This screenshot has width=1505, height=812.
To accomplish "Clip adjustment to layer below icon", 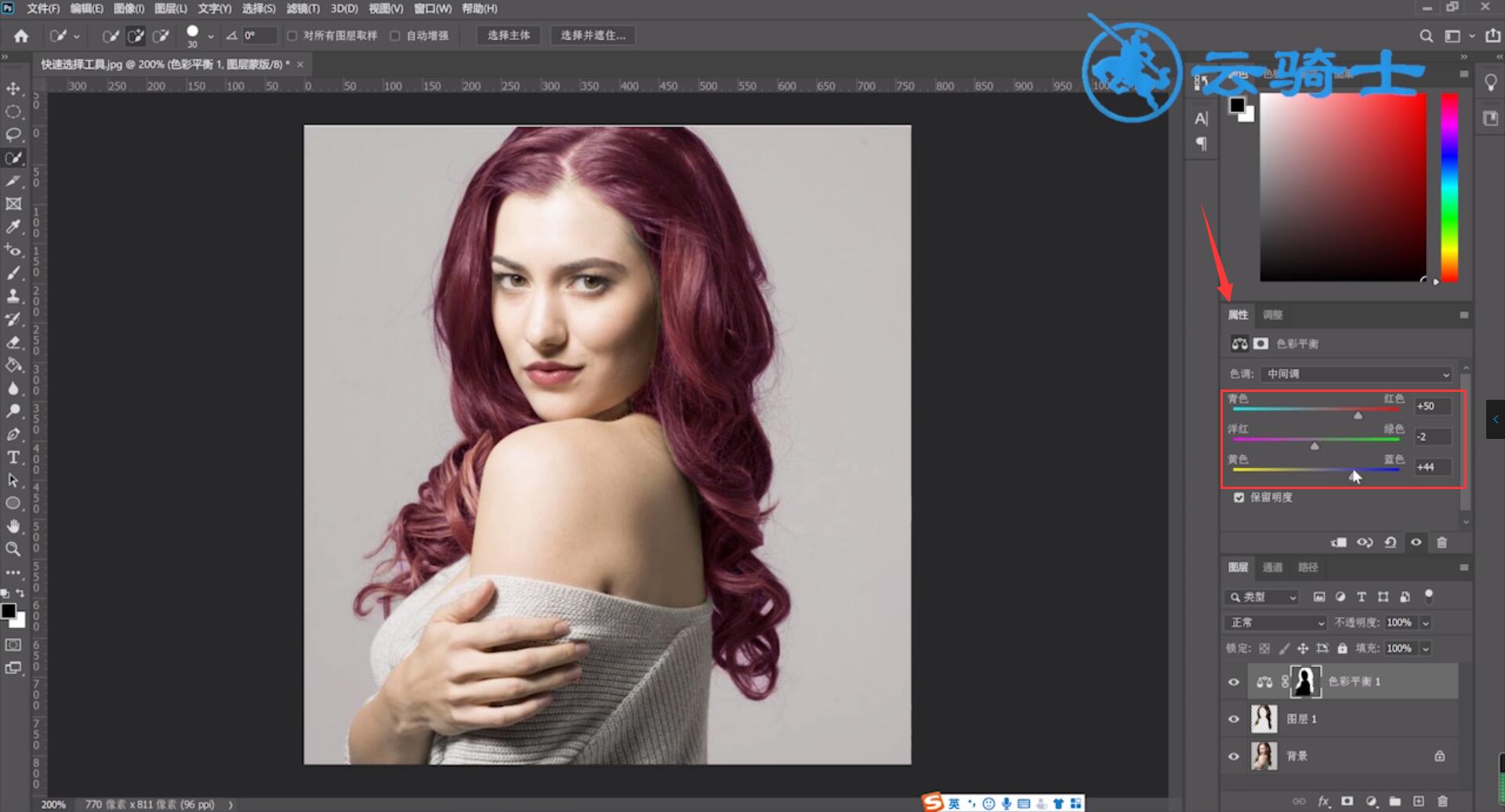I will [x=1339, y=542].
